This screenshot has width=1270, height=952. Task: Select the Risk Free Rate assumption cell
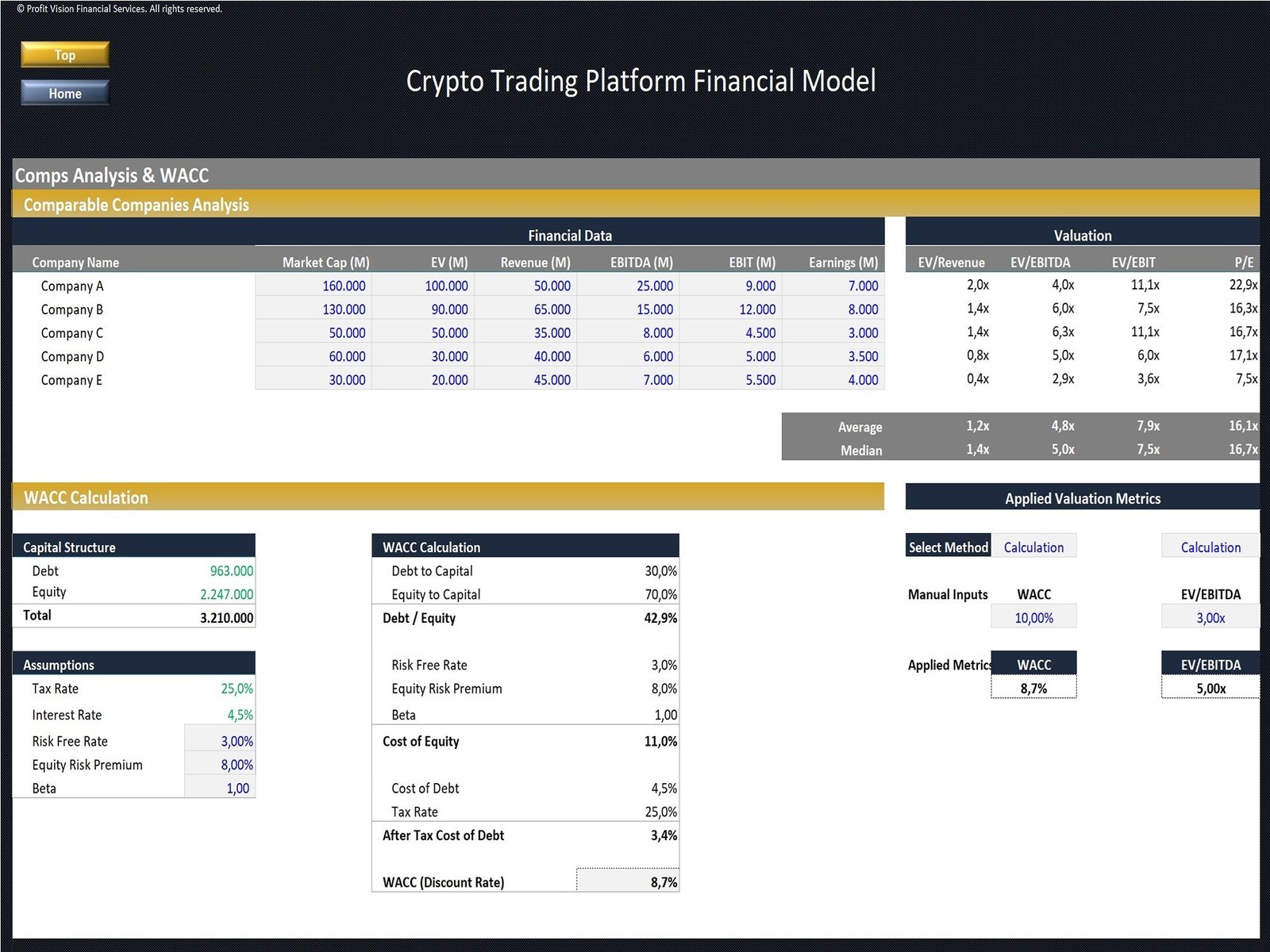220,741
